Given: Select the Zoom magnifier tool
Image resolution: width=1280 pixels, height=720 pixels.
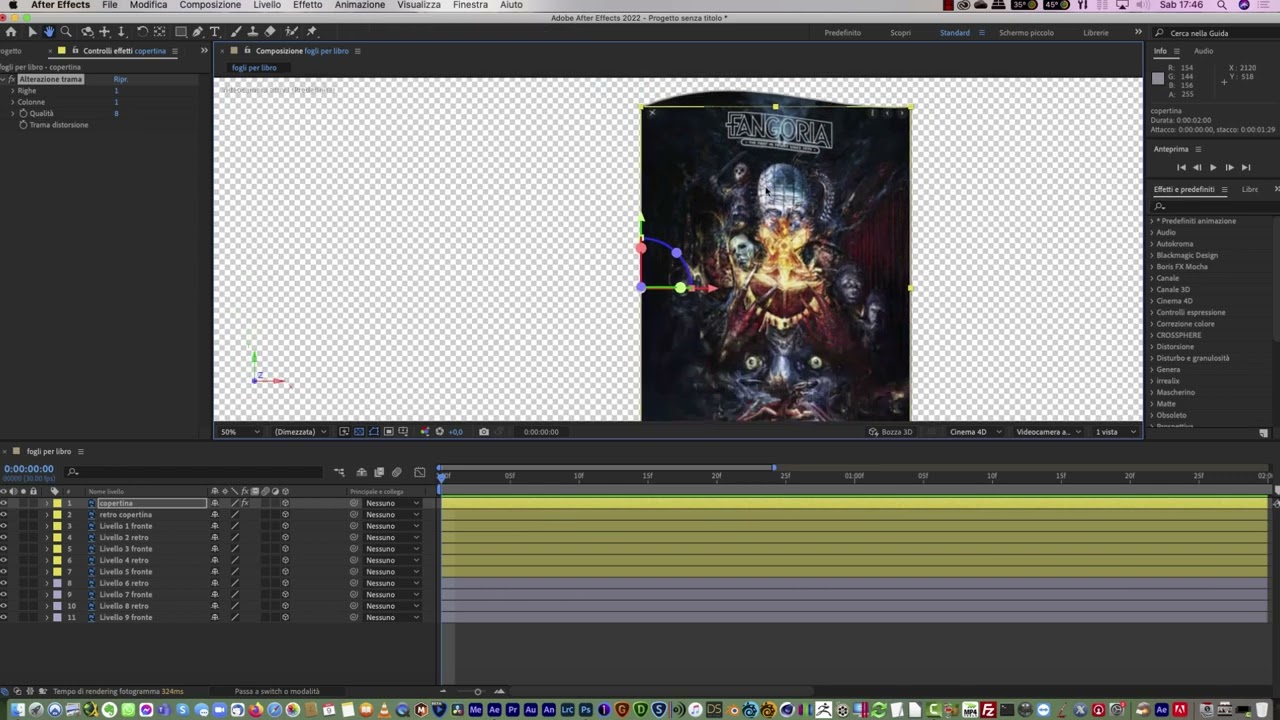Looking at the screenshot, I should (x=66, y=32).
